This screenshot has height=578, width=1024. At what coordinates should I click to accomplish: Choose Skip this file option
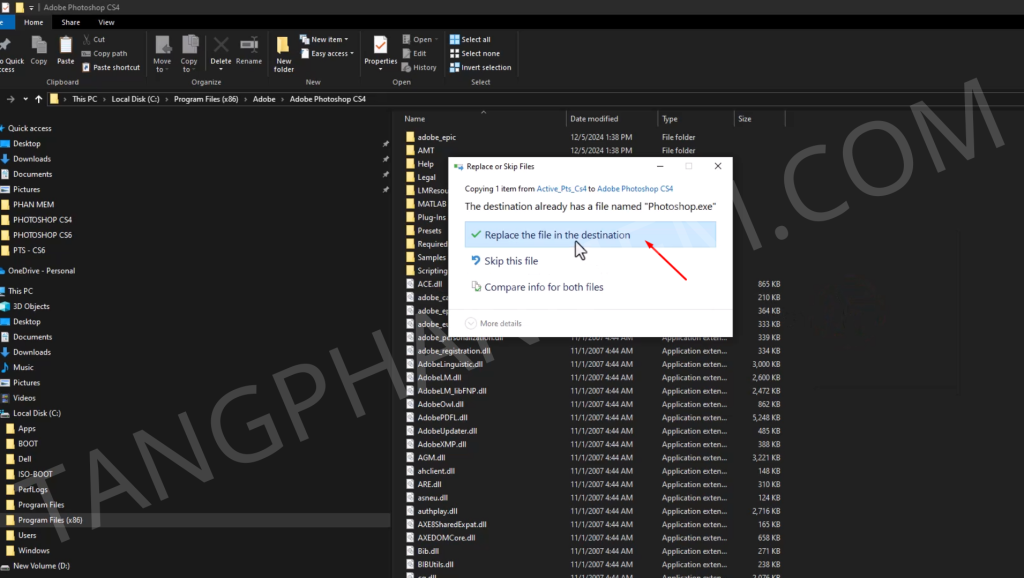511,261
